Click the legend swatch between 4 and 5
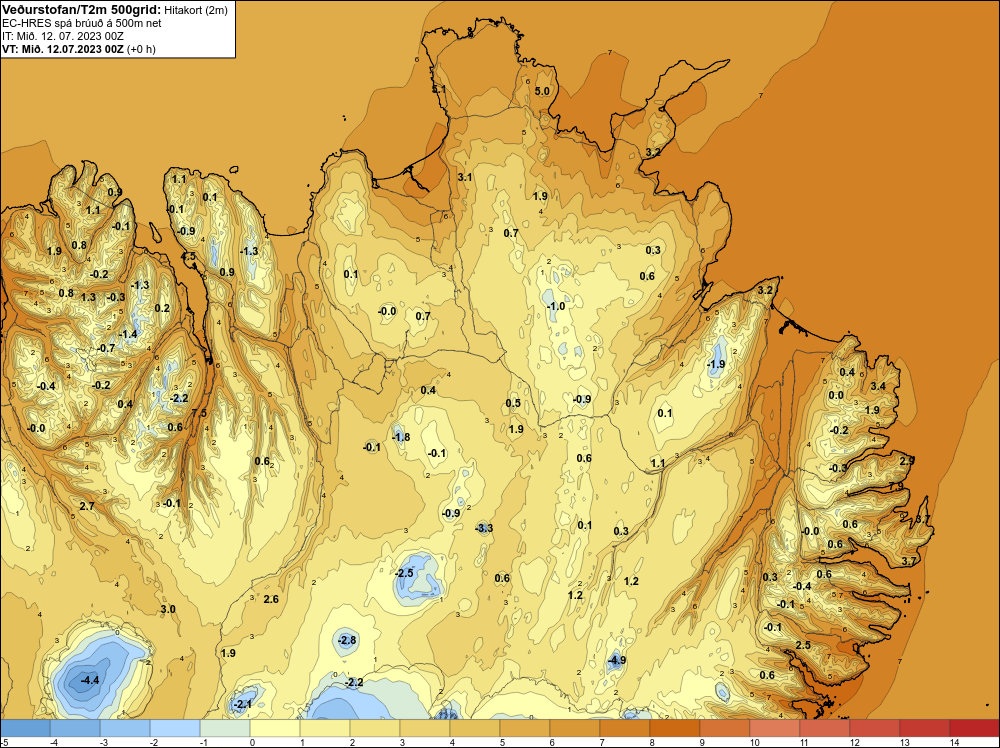Viewport: 1000px width, 748px height. click(475, 728)
